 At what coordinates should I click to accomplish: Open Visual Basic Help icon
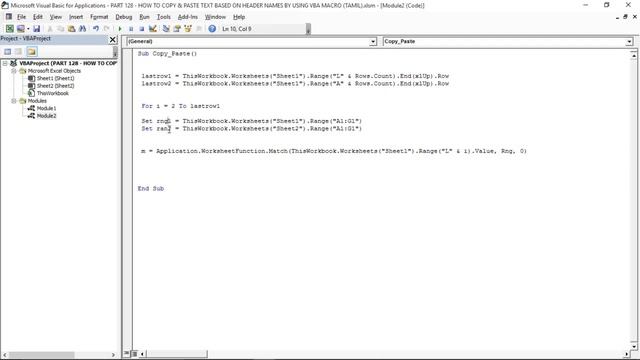pyautogui.click(x=212, y=29)
